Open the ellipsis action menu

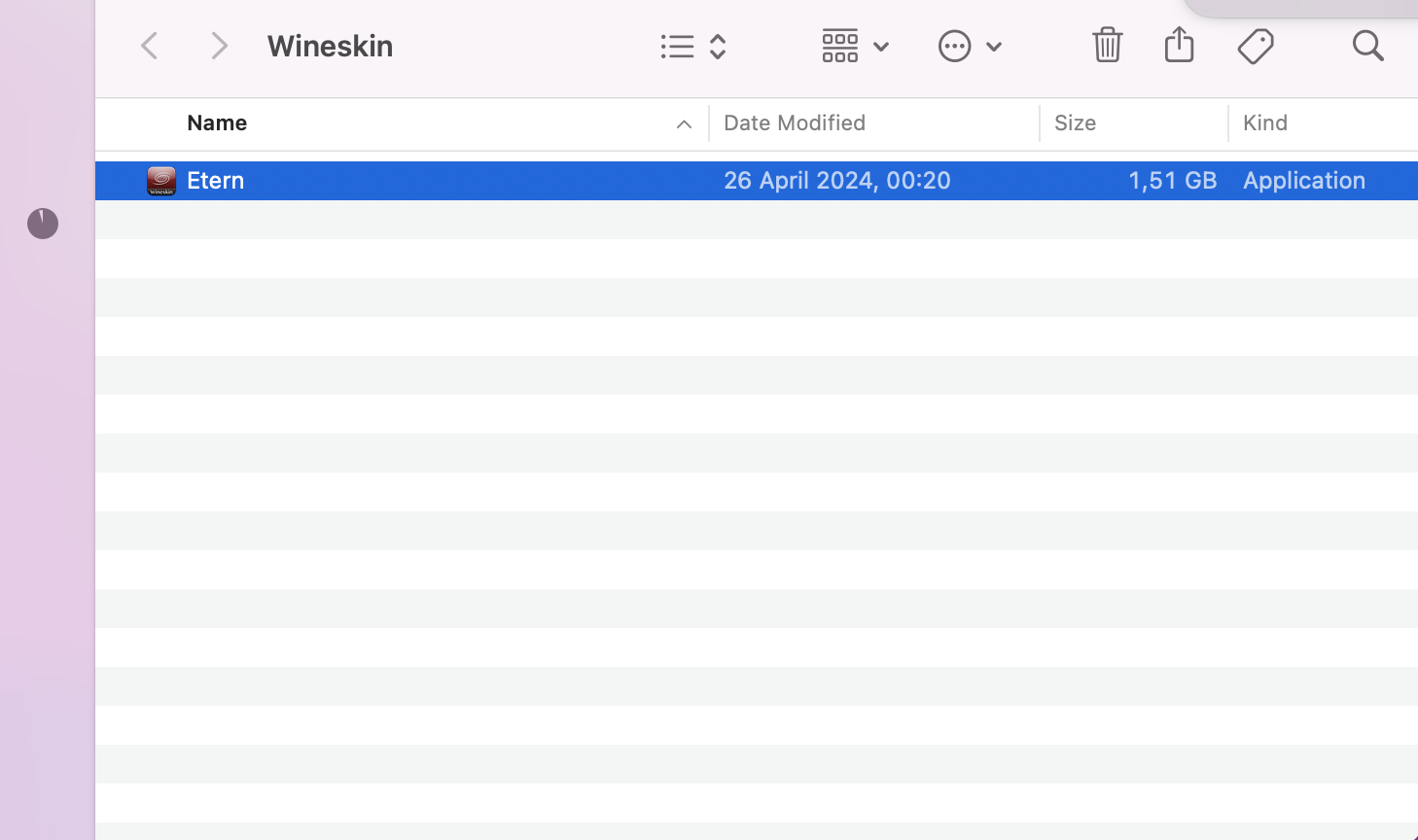[x=970, y=46]
